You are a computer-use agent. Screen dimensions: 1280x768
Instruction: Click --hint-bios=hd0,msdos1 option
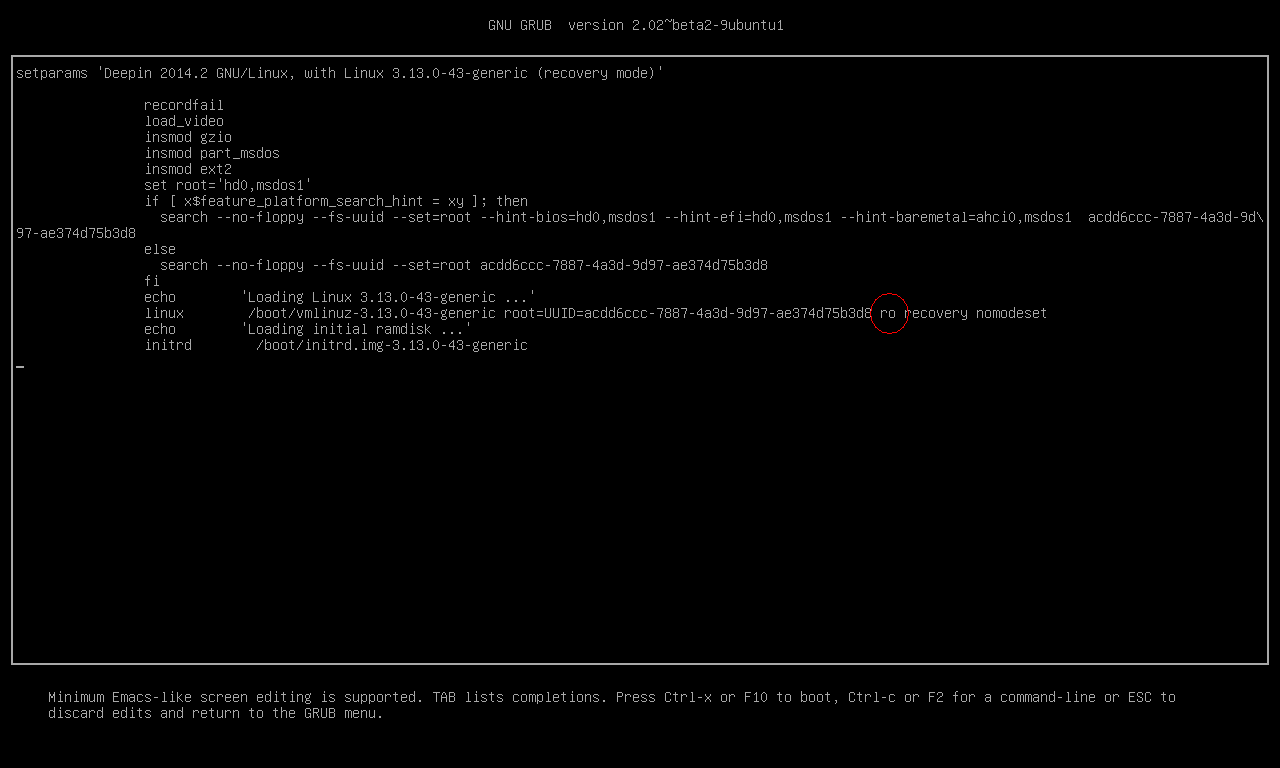coord(568,217)
